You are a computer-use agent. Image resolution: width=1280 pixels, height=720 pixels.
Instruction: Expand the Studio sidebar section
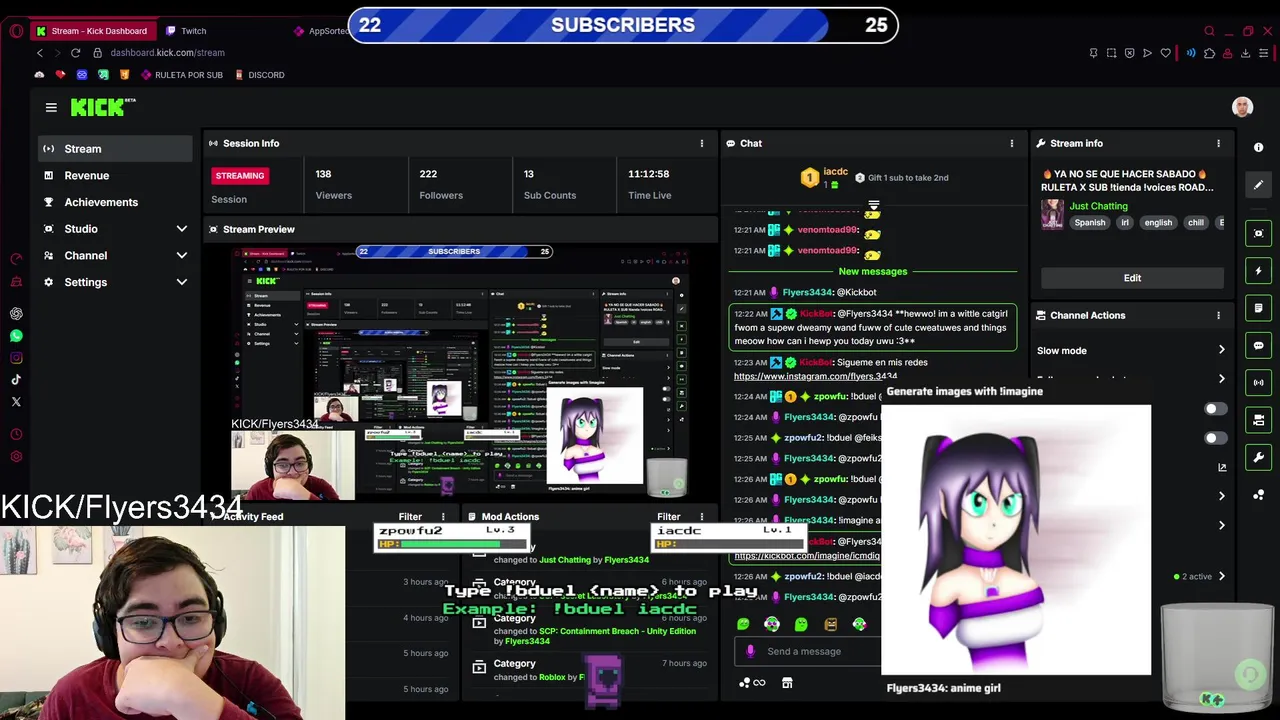[182, 229]
